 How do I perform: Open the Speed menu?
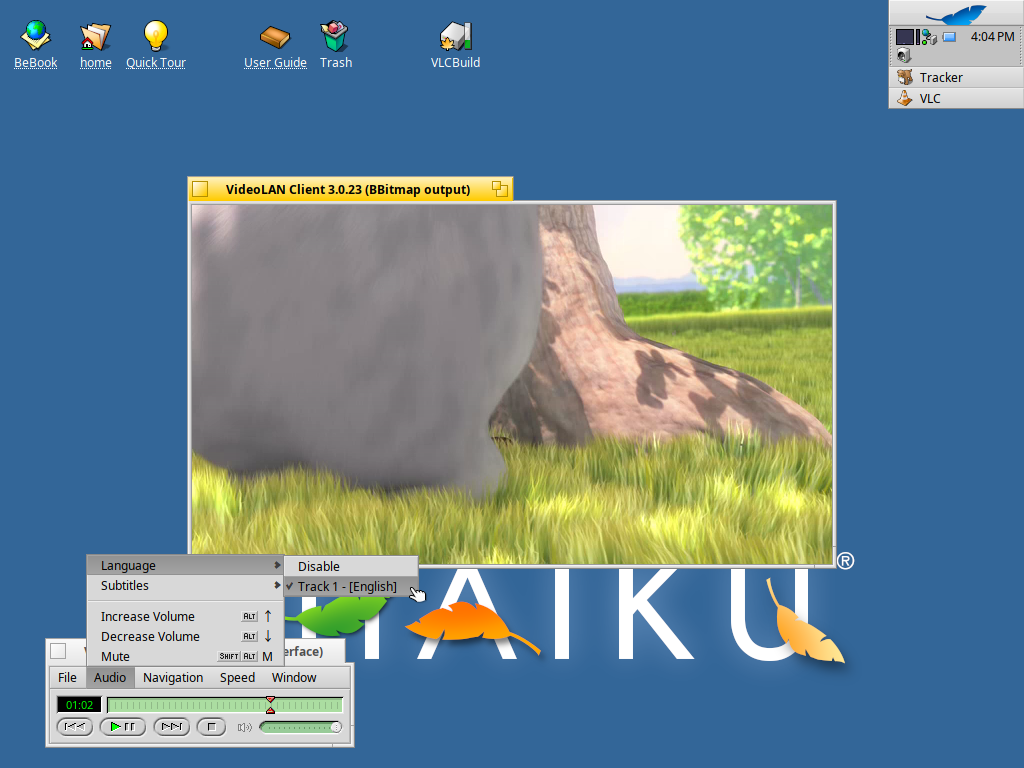(x=237, y=677)
